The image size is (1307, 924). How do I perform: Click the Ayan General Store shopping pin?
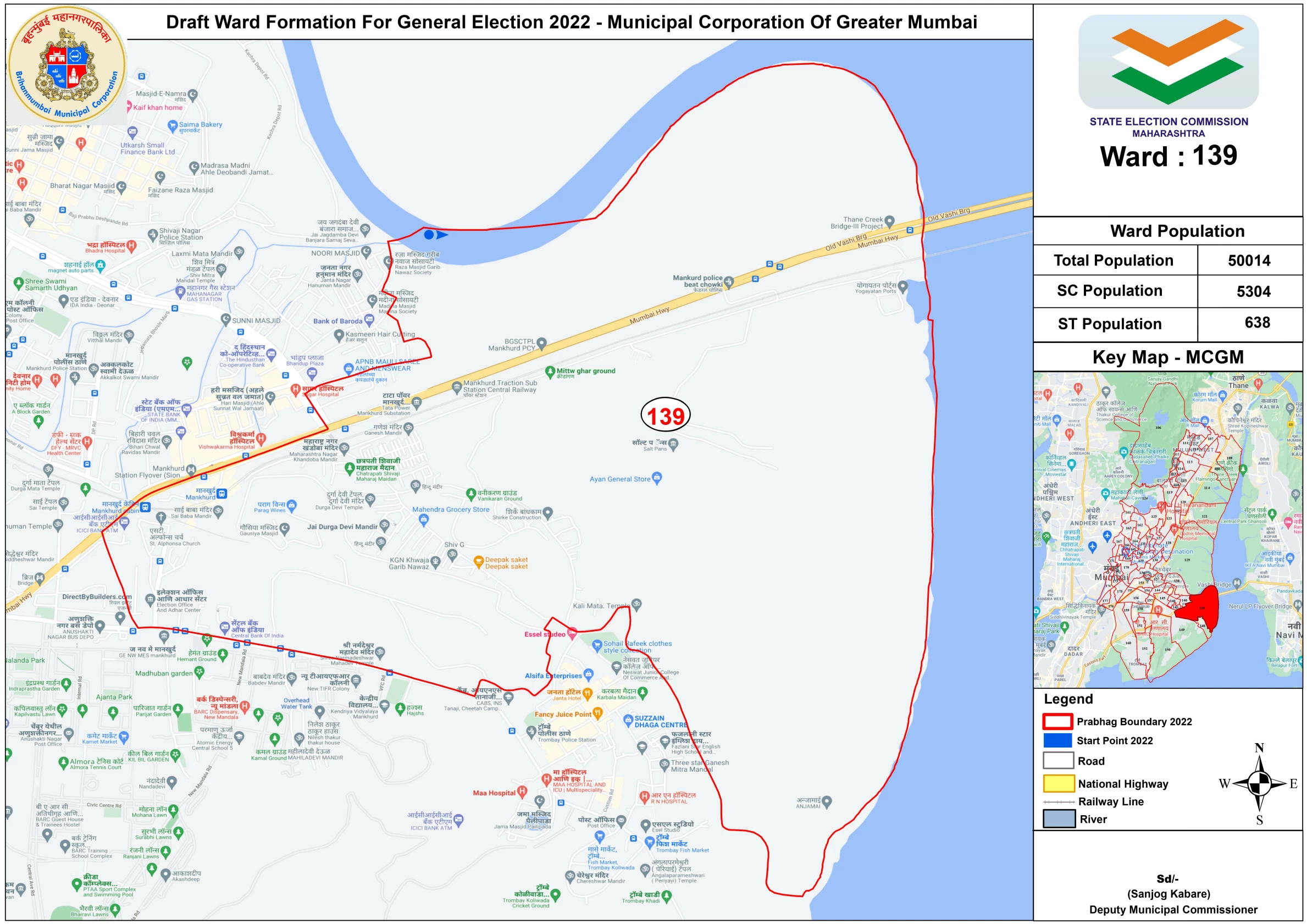click(657, 478)
